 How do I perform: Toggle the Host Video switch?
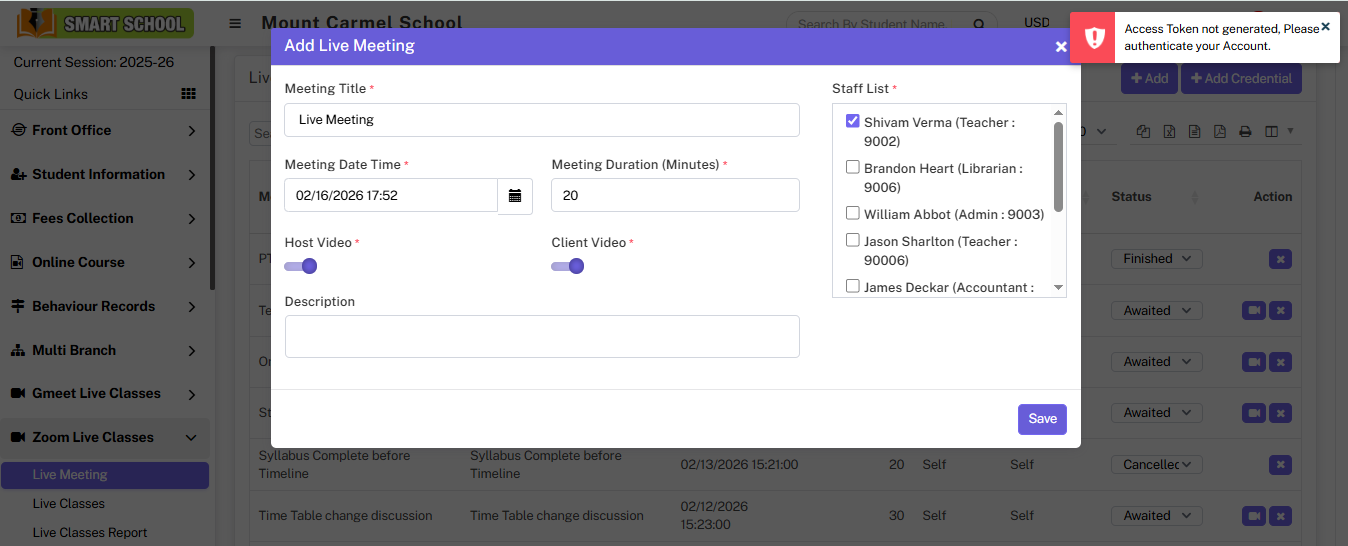click(301, 266)
